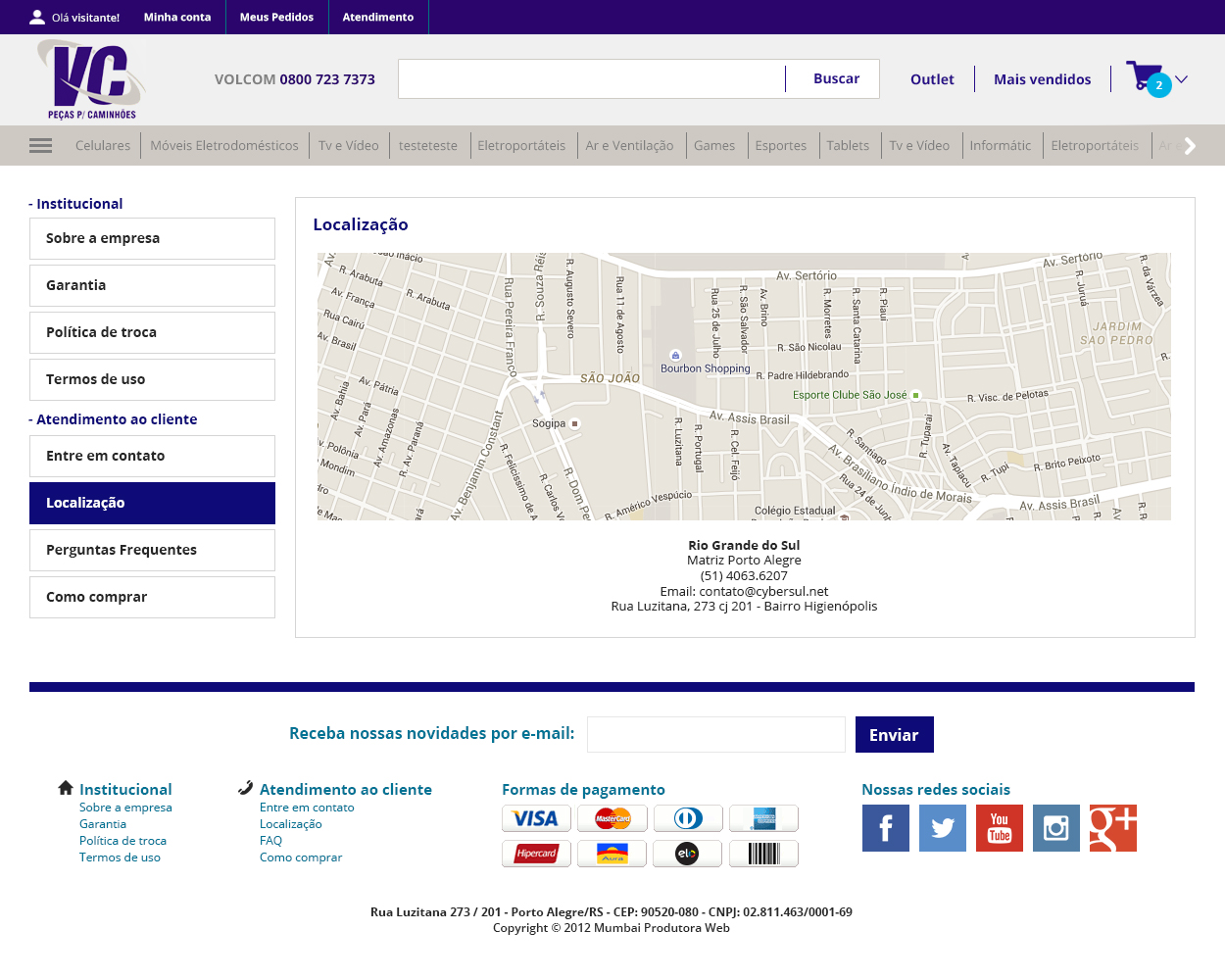Image resolution: width=1225 pixels, height=980 pixels.
Task: Open the Instagram social icon
Action: pos(1055,828)
